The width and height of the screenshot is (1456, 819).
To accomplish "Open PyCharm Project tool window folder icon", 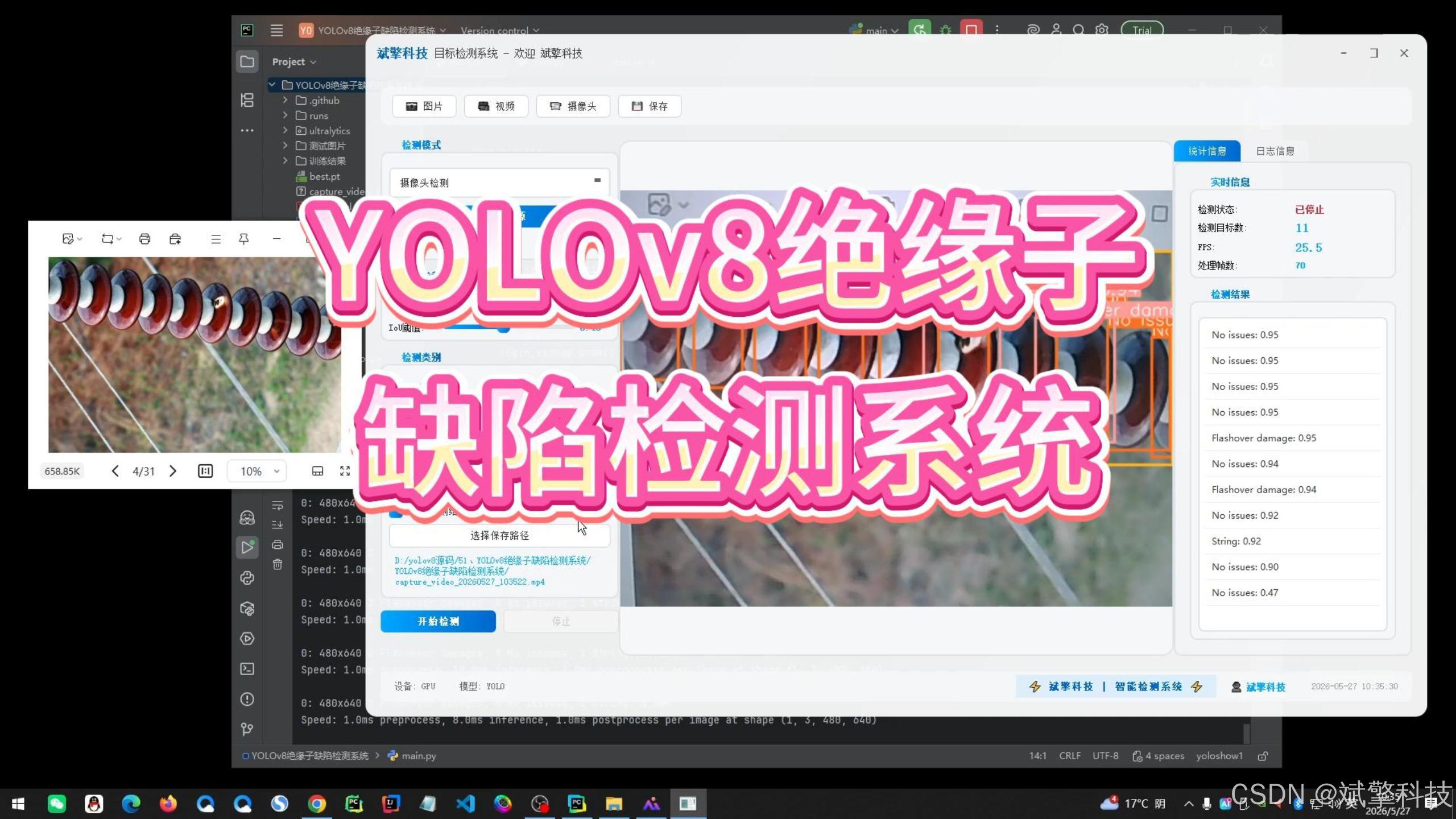I will (247, 61).
